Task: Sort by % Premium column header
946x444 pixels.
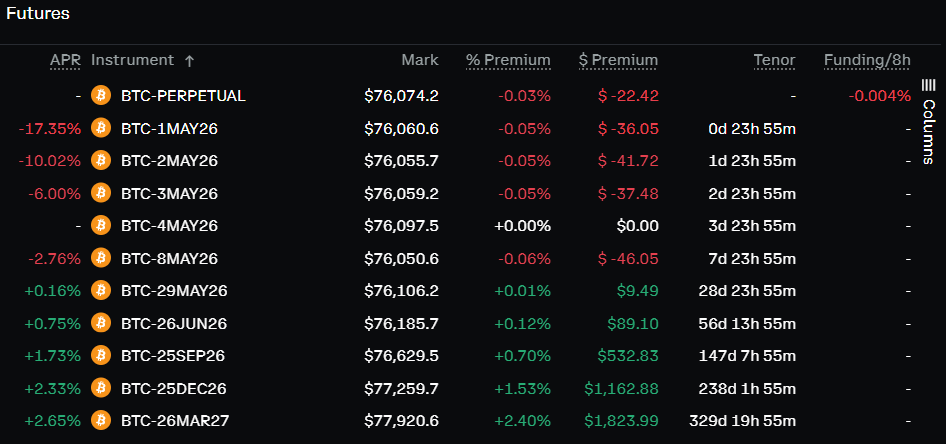Action: [x=508, y=60]
